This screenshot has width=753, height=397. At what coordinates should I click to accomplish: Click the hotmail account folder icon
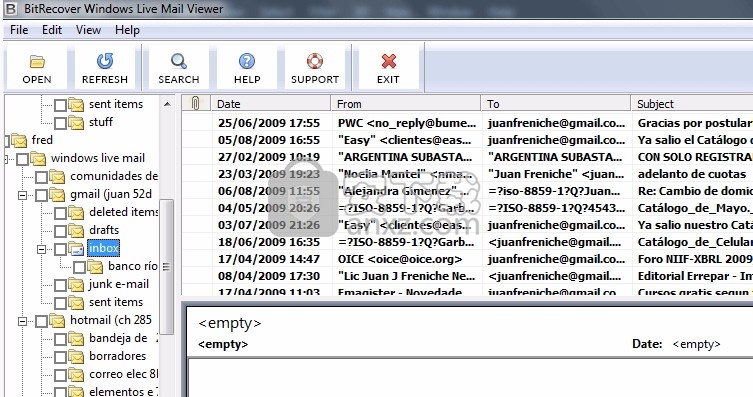pos(57,321)
